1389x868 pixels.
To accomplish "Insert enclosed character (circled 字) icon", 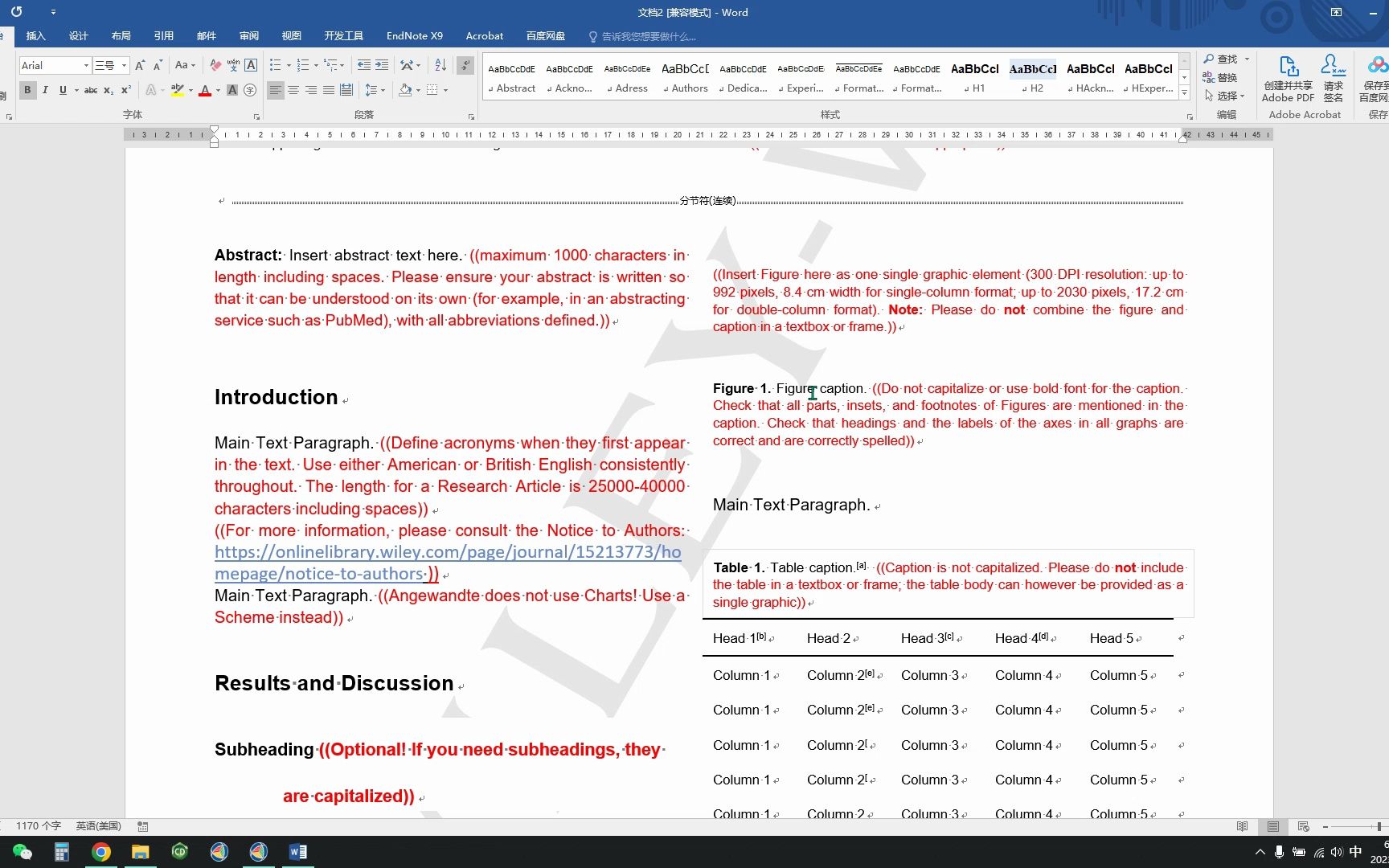I will coord(250,90).
